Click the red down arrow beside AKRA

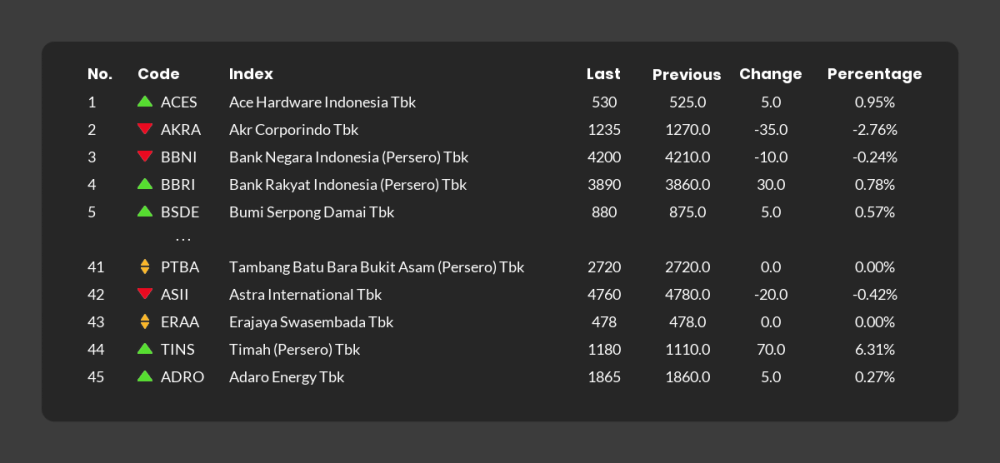pos(145,129)
